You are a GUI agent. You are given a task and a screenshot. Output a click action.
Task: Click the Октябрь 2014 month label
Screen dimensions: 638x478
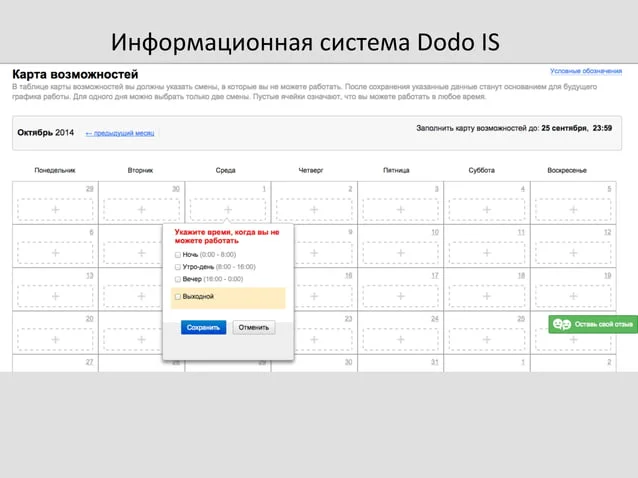coord(46,133)
